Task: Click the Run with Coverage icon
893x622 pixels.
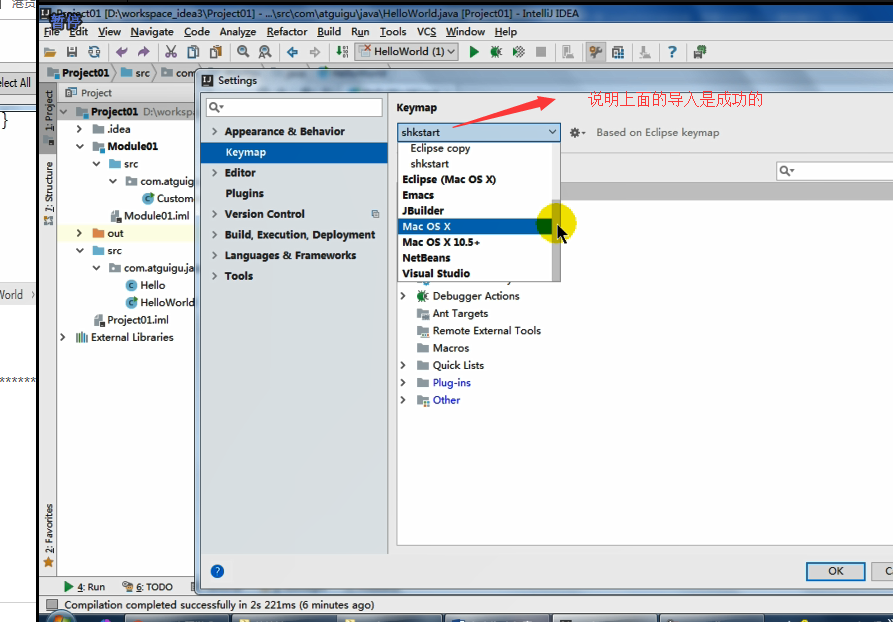Action: (x=518, y=52)
